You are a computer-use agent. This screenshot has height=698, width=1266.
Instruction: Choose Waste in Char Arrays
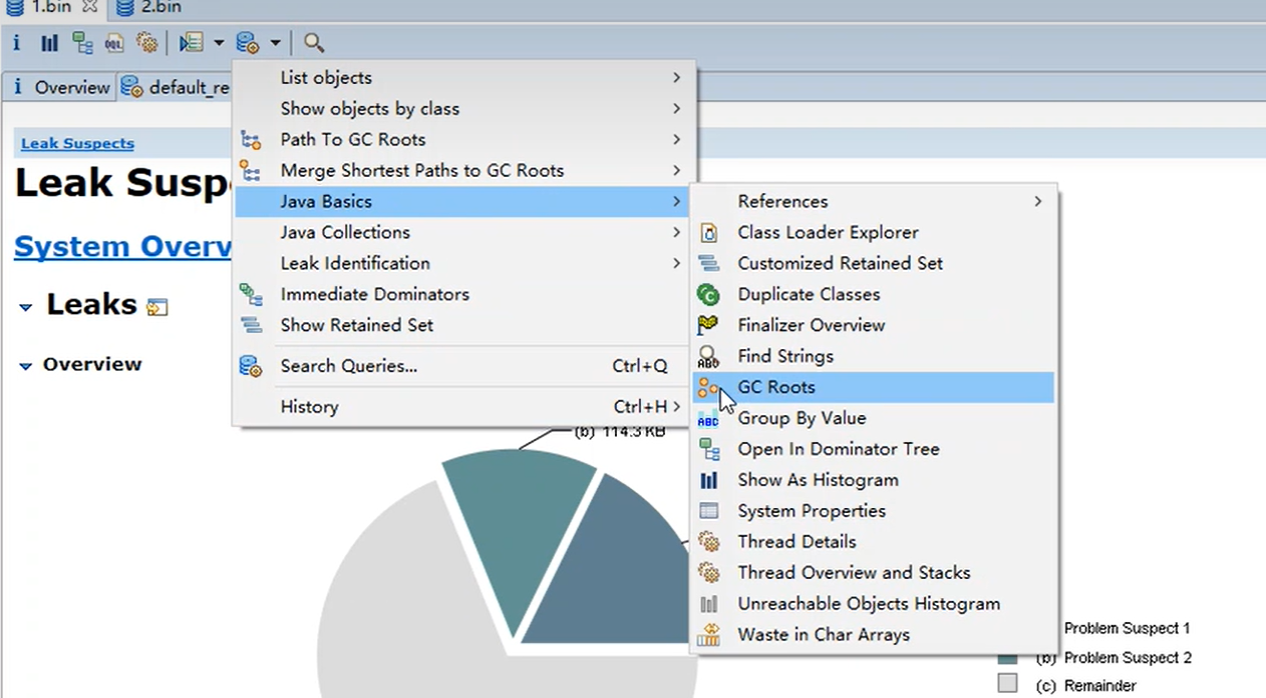click(874, 635)
